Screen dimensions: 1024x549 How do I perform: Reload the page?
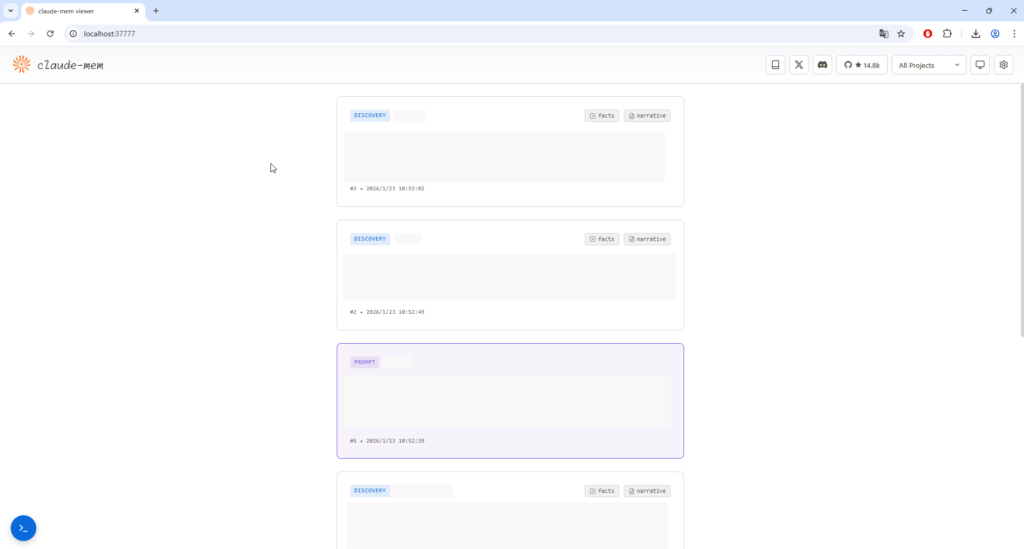click(x=50, y=33)
